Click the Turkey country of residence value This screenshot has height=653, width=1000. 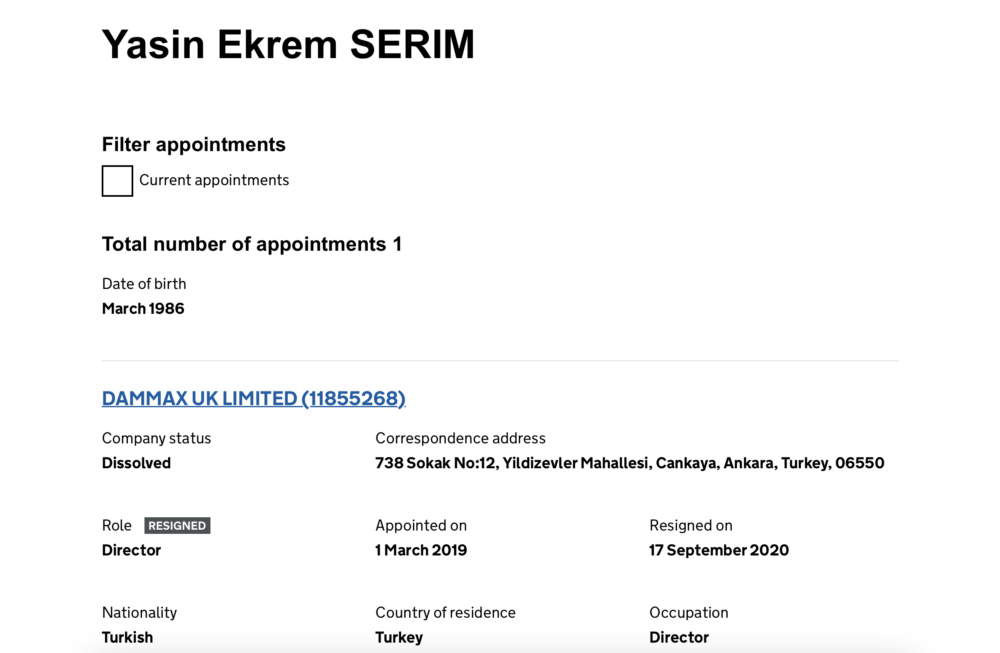click(x=399, y=637)
